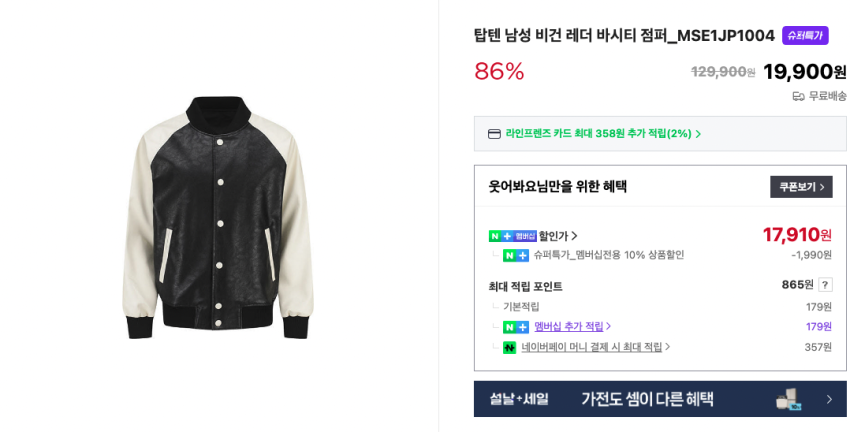Click the appliance image in the banner
The width and height of the screenshot is (850, 432).
click(x=788, y=399)
